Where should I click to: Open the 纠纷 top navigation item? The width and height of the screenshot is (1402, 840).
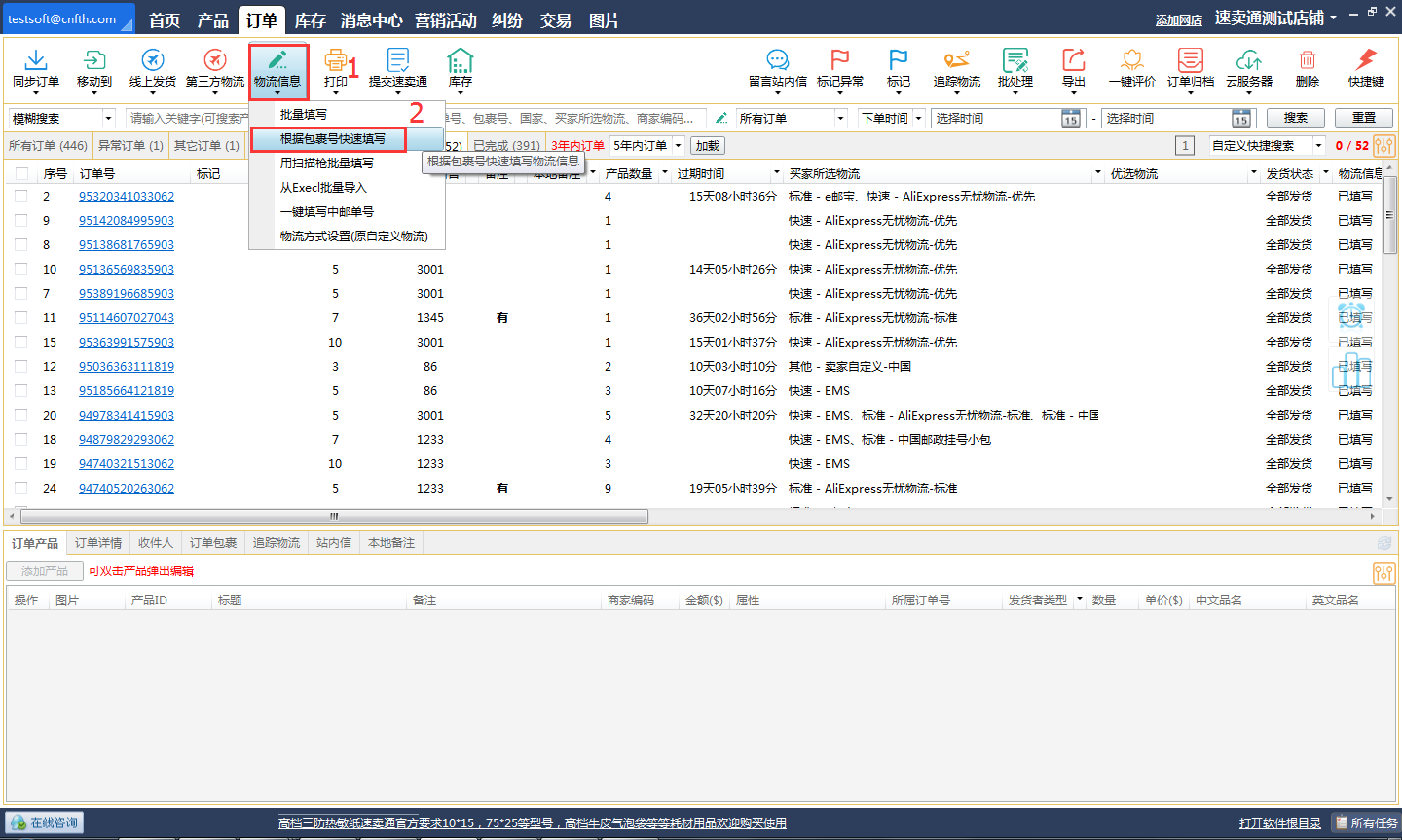click(506, 20)
